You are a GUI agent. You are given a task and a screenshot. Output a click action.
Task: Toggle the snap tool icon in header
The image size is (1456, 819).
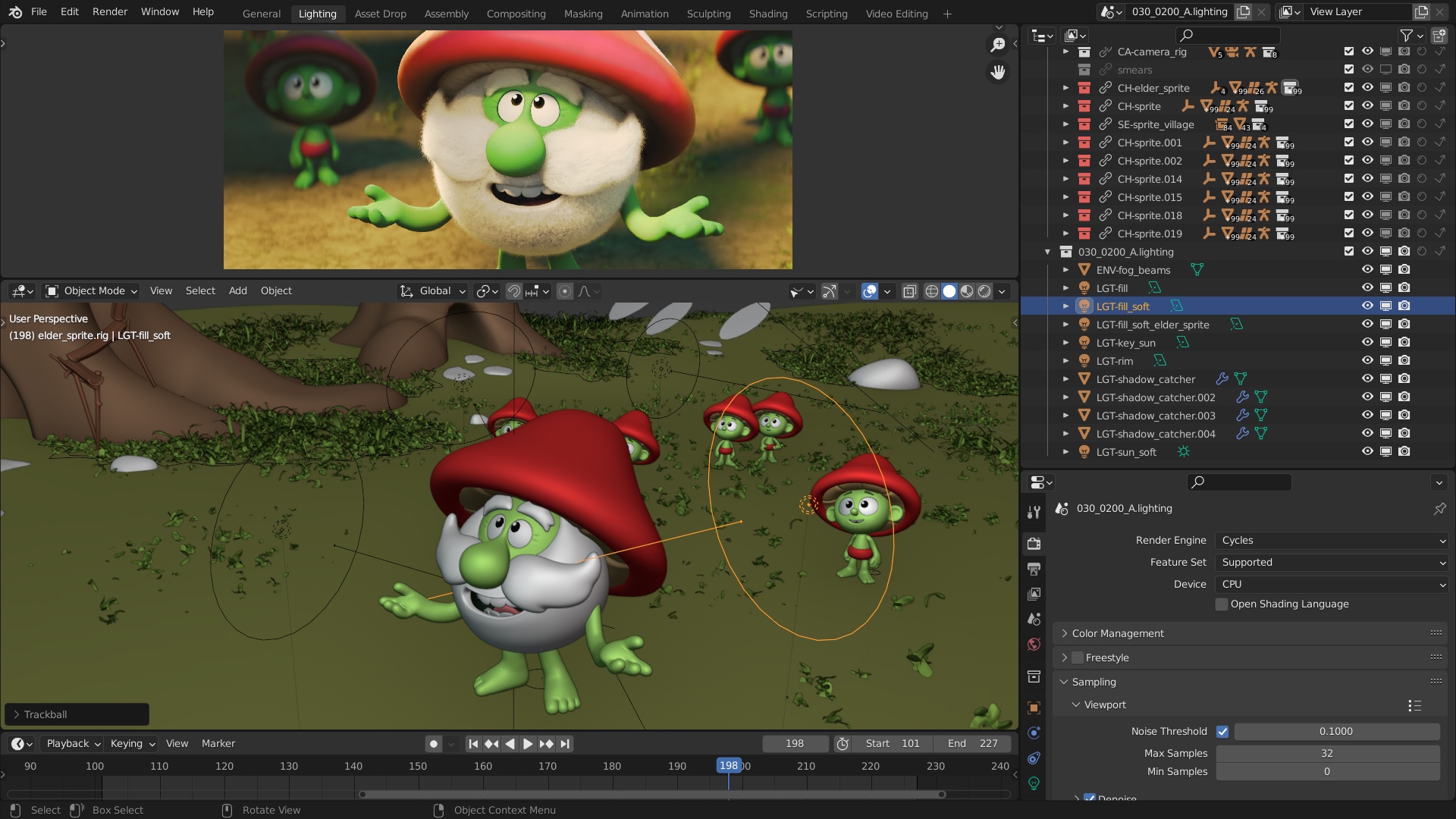click(511, 291)
